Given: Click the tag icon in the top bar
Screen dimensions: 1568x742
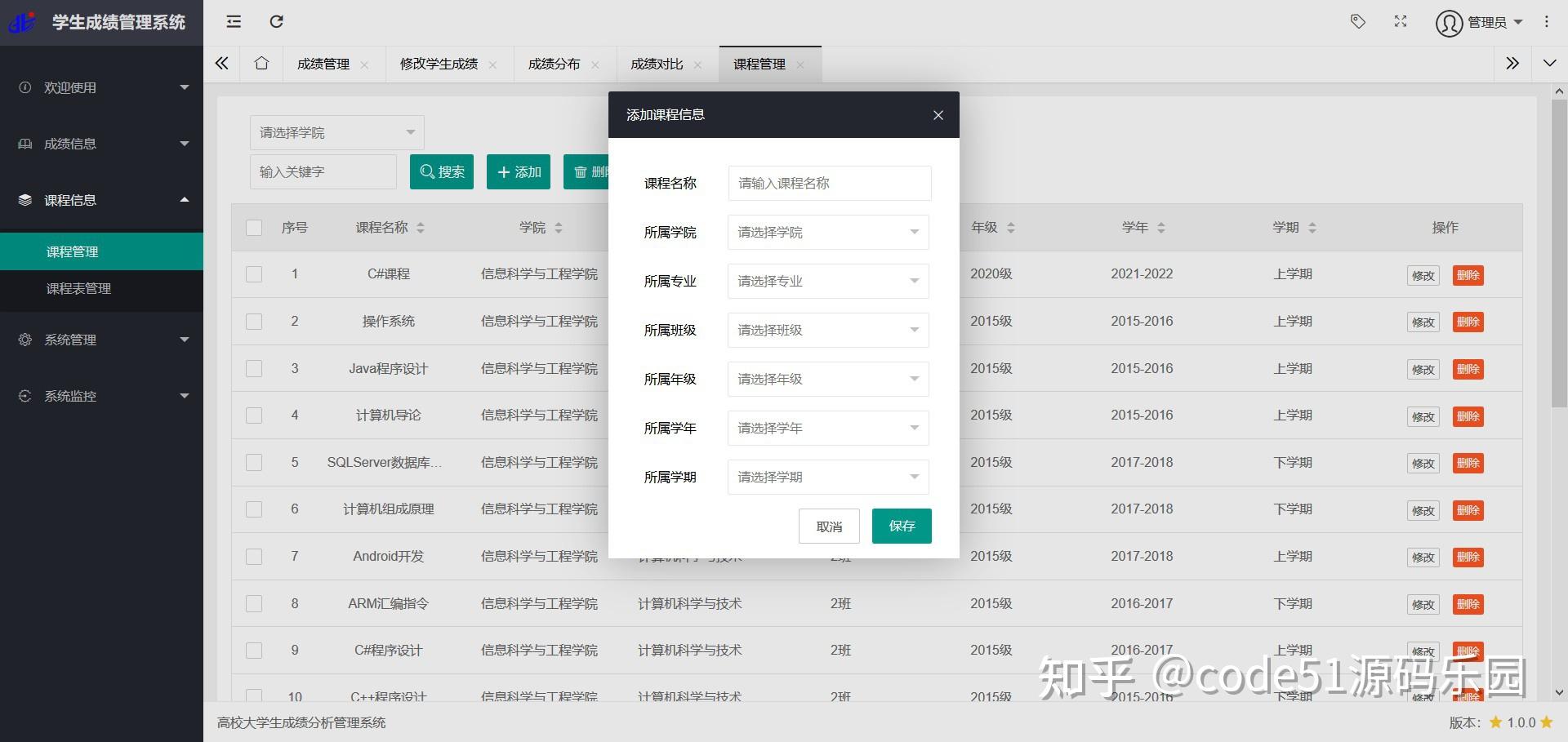Looking at the screenshot, I should click(x=1358, y=22).
